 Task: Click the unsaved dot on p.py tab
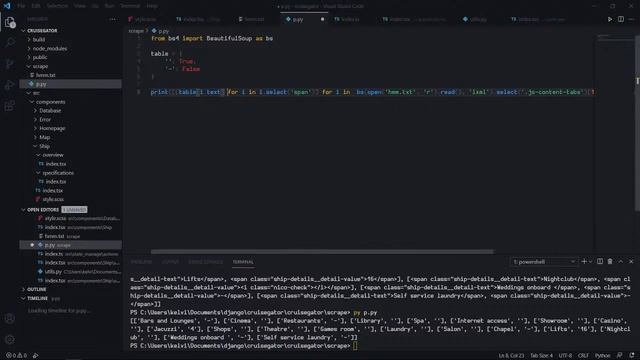click(322, 19)
